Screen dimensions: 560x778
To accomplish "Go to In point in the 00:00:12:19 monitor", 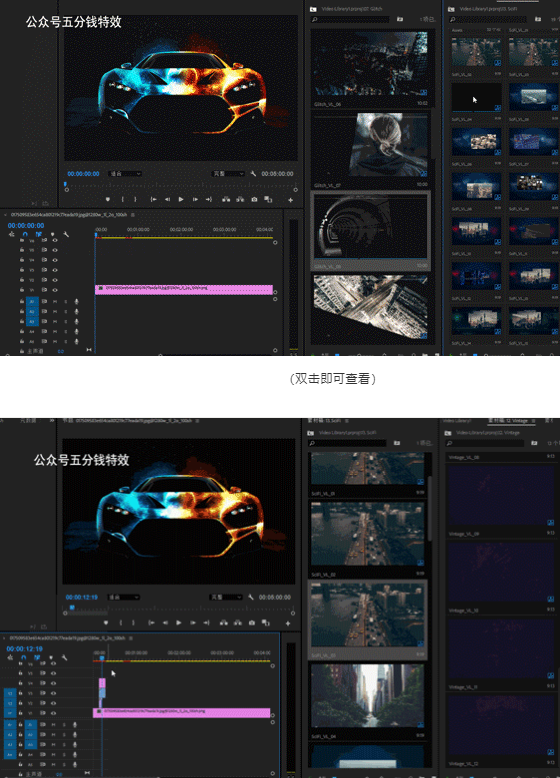I will (x=152, y=623).
